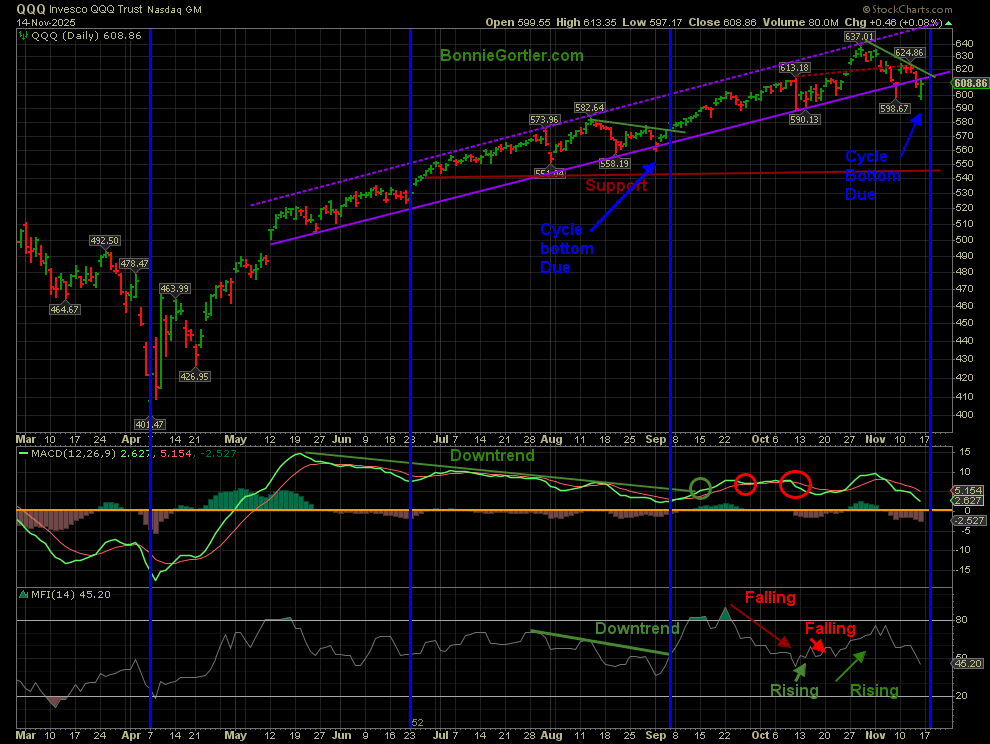Click the current price tag 608.86 on right axis

click(x=969, y=83)
